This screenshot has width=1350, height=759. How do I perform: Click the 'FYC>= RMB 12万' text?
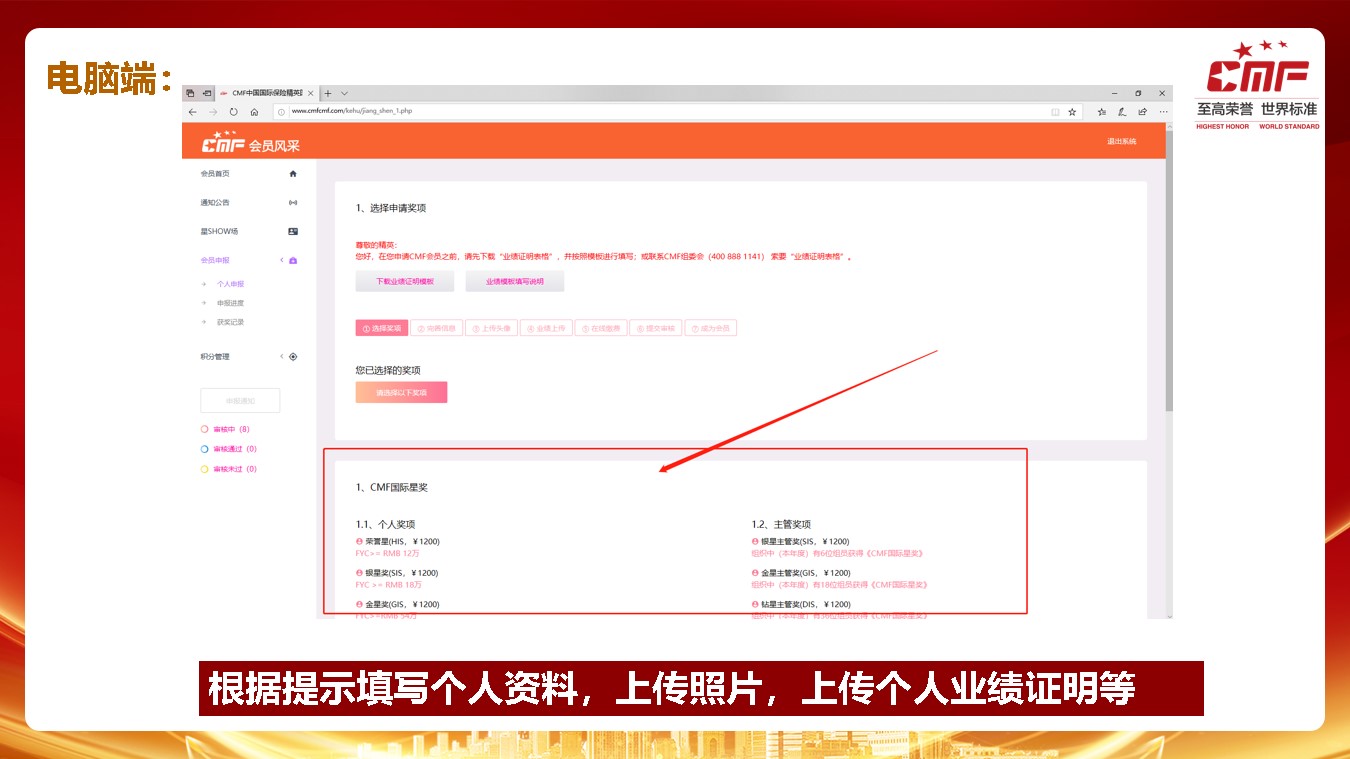tap(387, 553)
